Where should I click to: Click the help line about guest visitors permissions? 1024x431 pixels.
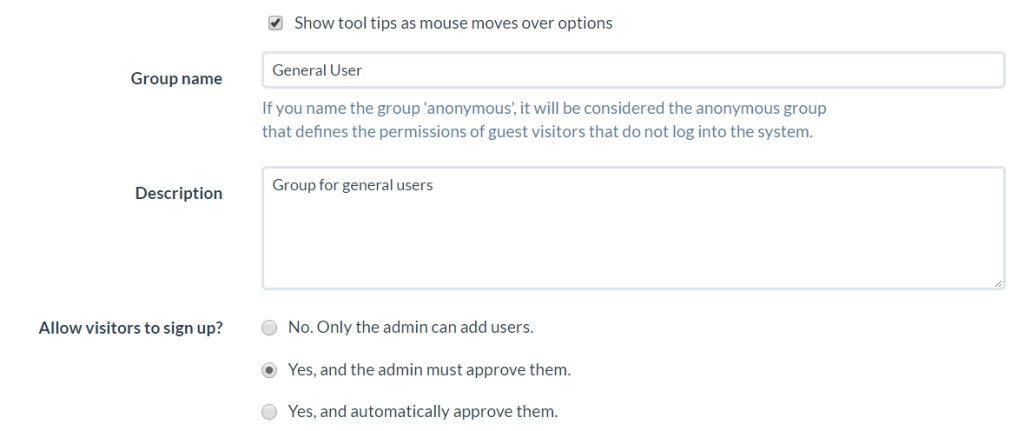pos(537,131)
